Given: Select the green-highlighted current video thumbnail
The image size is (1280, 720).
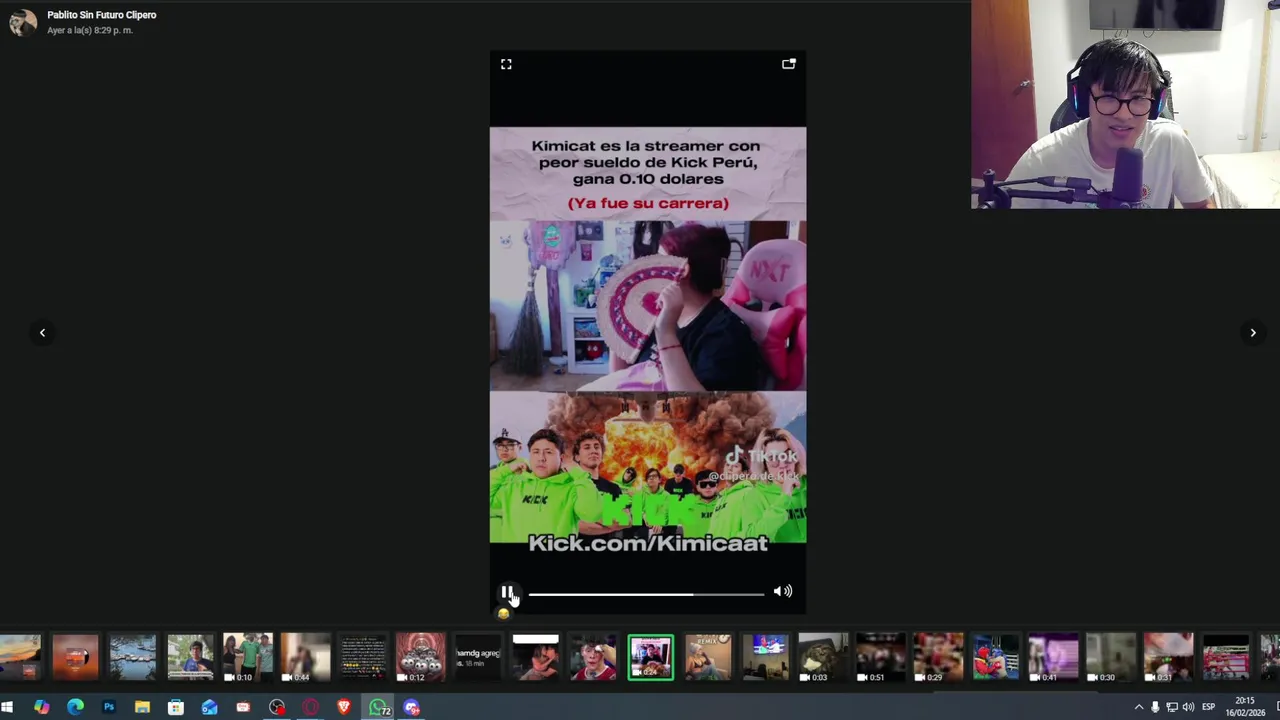Looking at the screenshot, I should [x=650, y=657].
